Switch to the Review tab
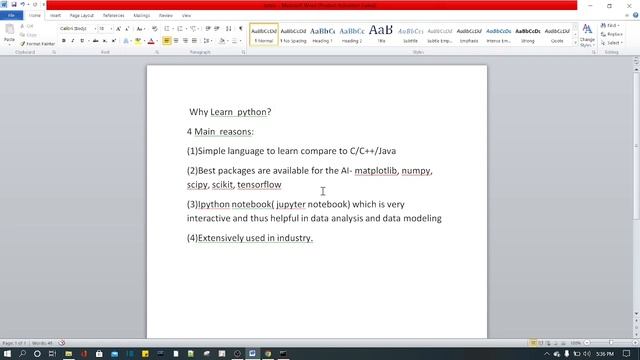Screen dimensions: 640x360 coord(166,16)
